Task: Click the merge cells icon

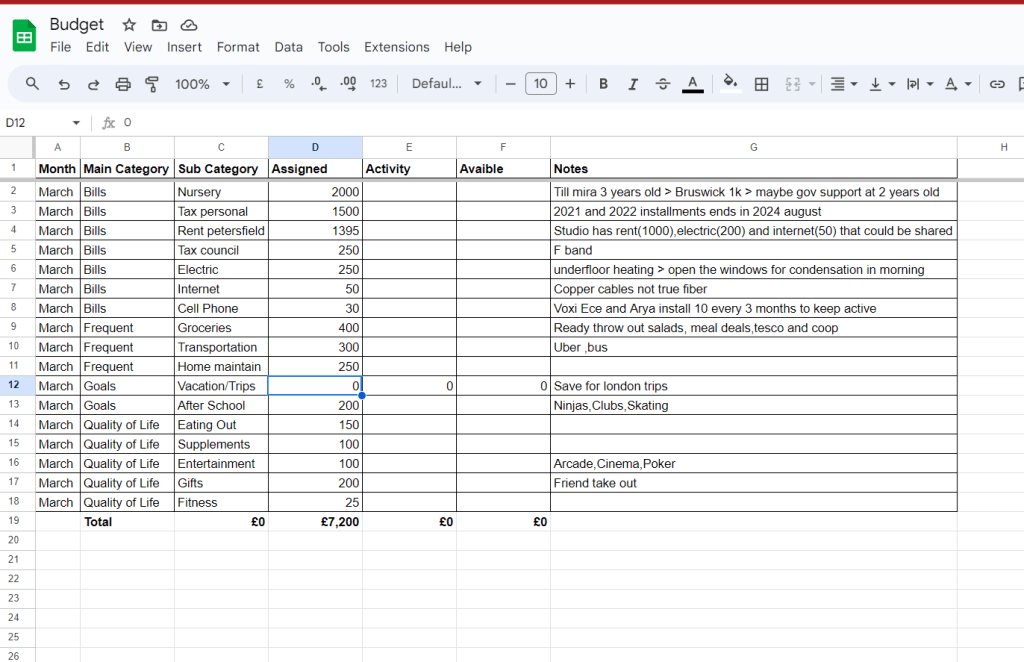Action: [x=792, y=84]
